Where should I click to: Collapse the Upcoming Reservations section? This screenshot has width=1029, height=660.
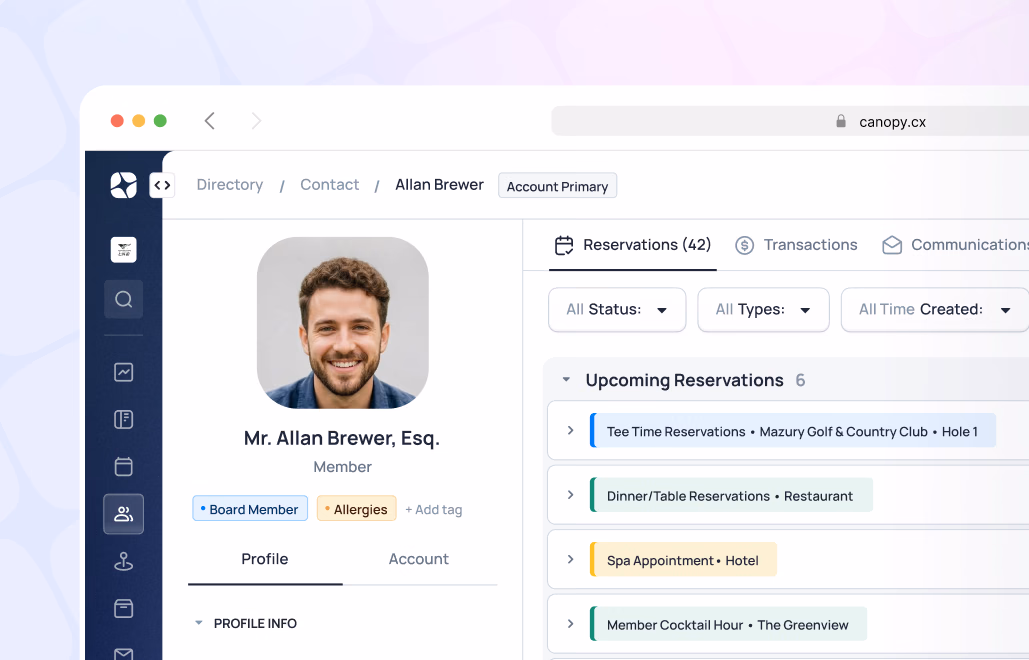[566, 380]
